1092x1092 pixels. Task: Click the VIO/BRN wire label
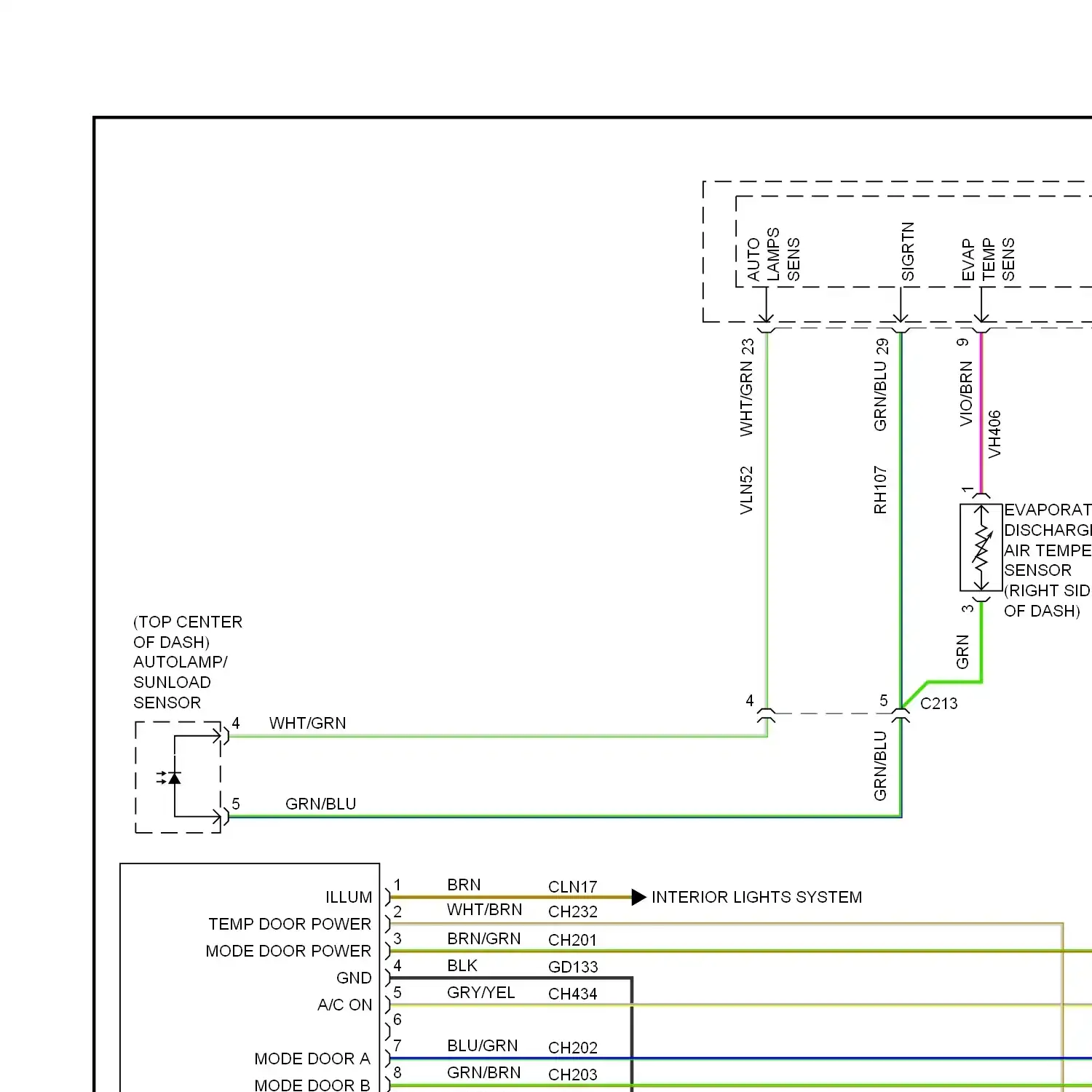point(966,394)
